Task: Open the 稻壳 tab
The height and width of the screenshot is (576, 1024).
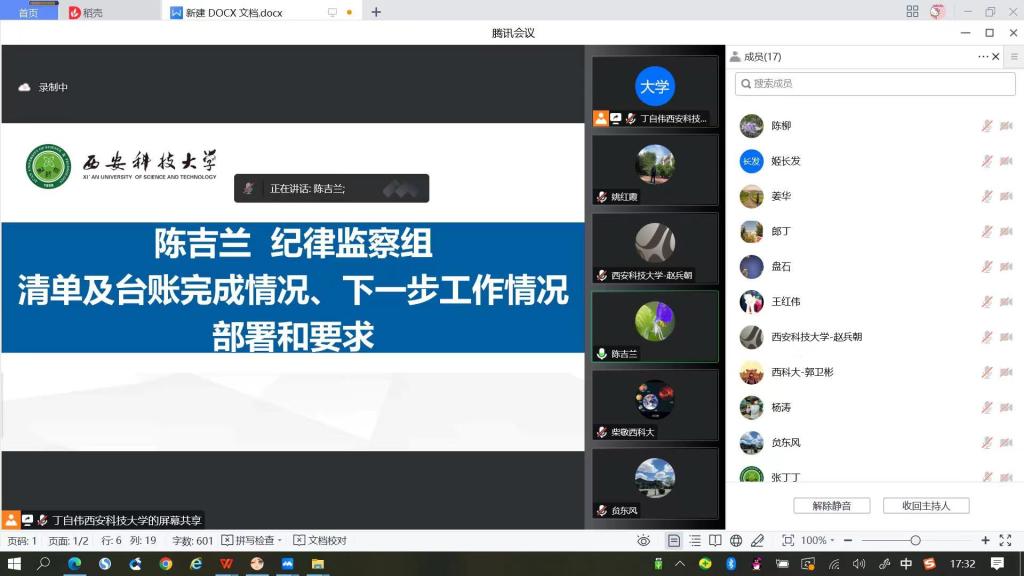Action: pyautogui.click(x=86, y=12)
